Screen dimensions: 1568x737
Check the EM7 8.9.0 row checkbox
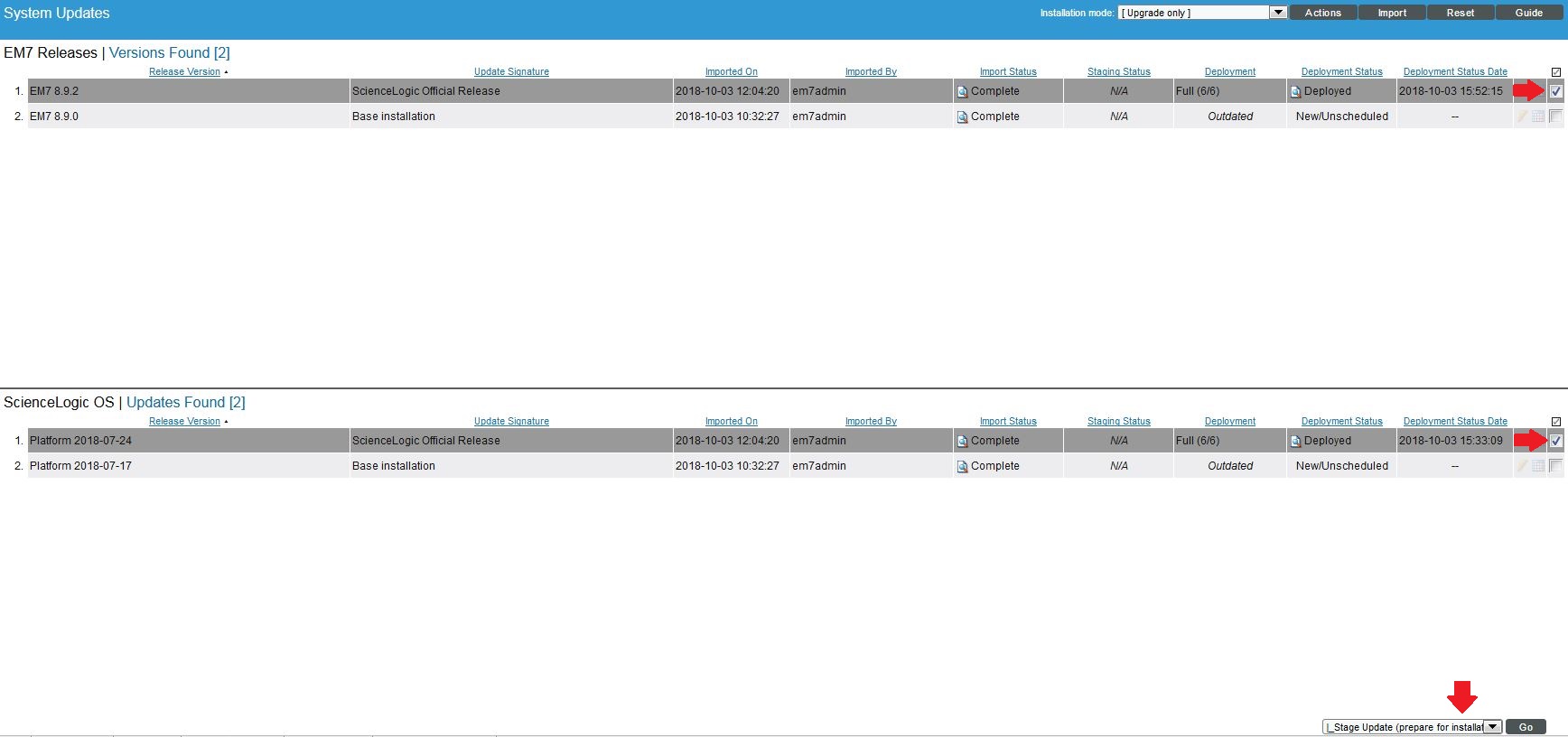pyautogui.click(x=1555, y=117)
